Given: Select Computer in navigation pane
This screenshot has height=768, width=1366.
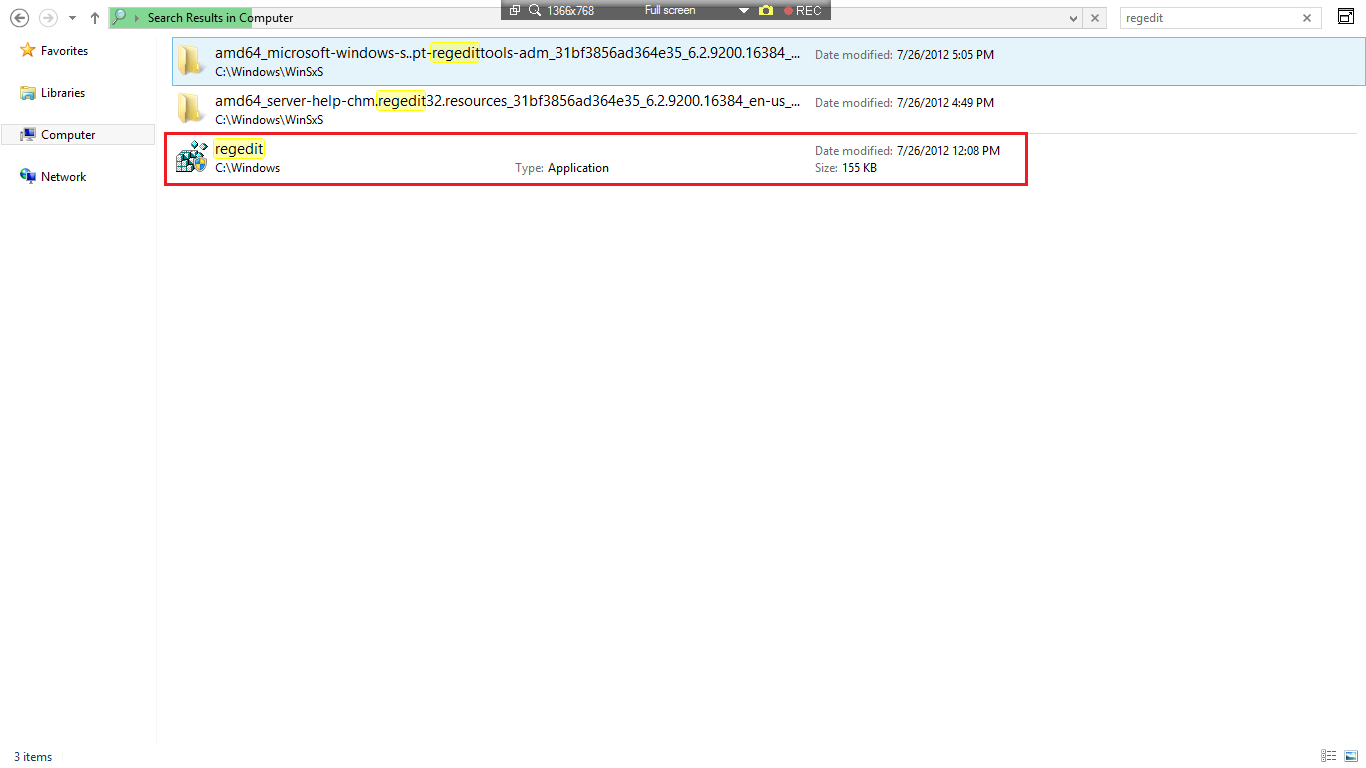Looking at the screenshot, I should click(x=68, y=135).
